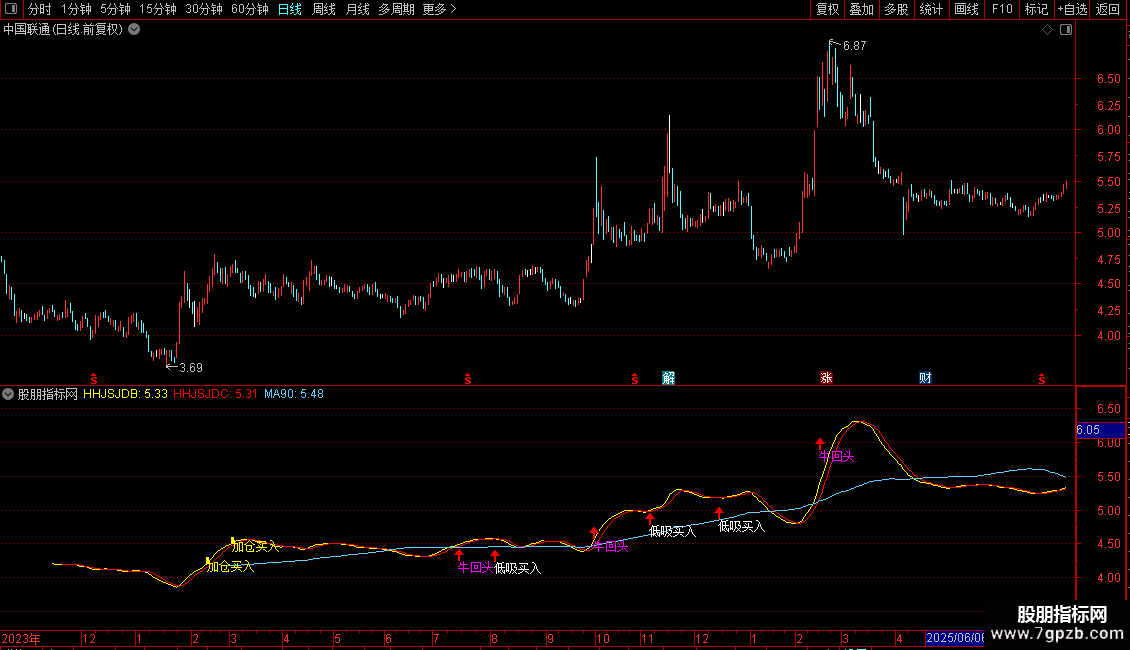This screenshot has width=1130, height=650.
Task: Click the 低吸买入 signal near August
Action: coord(517,569)
